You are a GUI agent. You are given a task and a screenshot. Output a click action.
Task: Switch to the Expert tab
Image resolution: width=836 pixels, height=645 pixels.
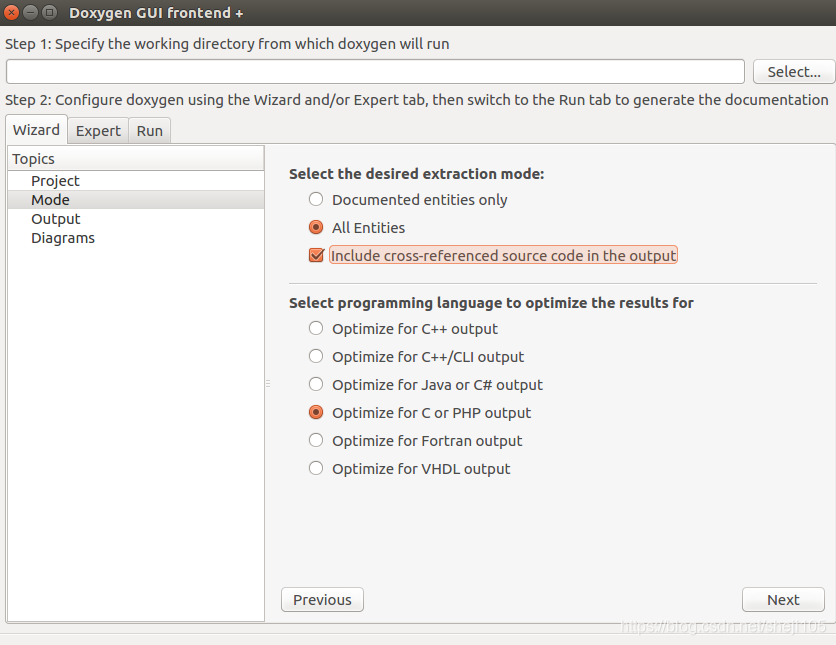98,131
